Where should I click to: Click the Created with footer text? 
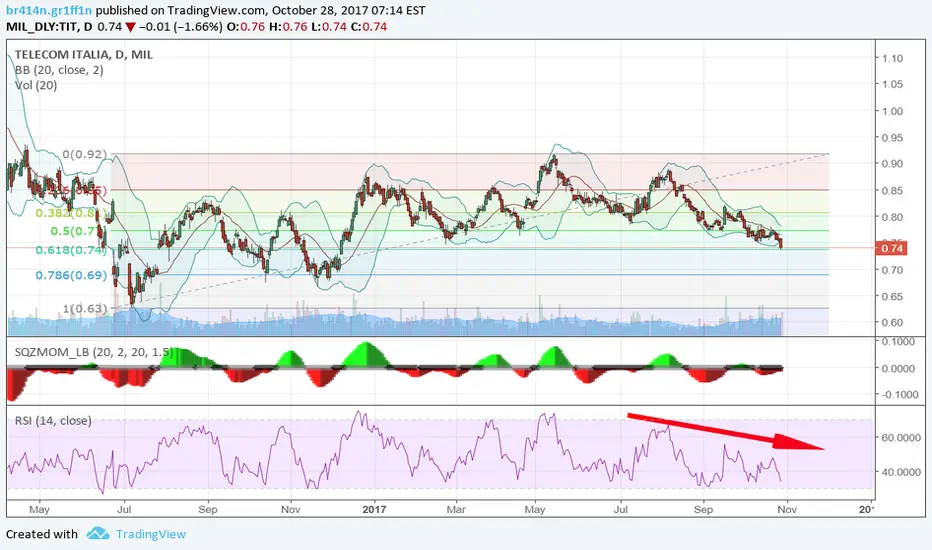[x=42, y=534]
